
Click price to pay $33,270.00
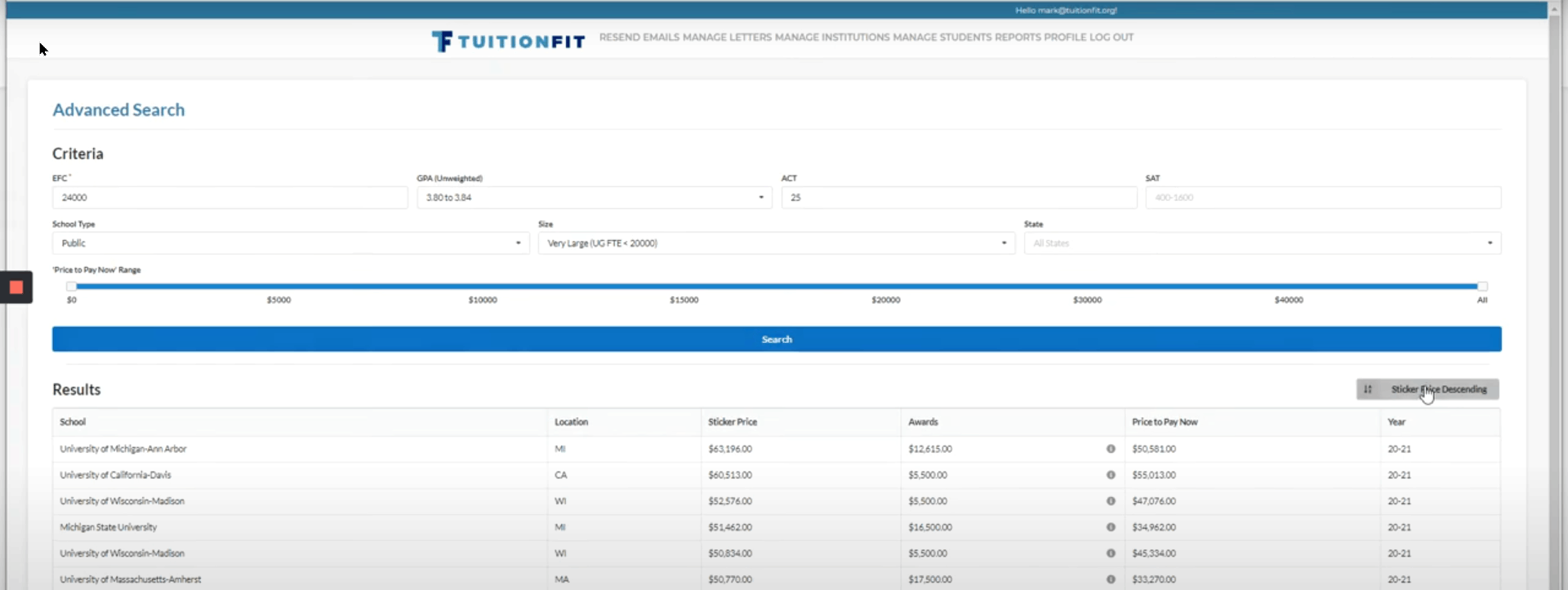point(1154,579)
